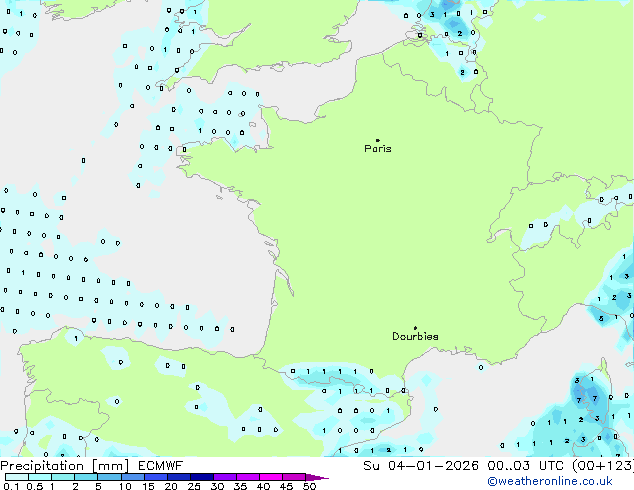Click the '25' legend scale value
This screenshot has height=490, width=634.
pos(194,486)
